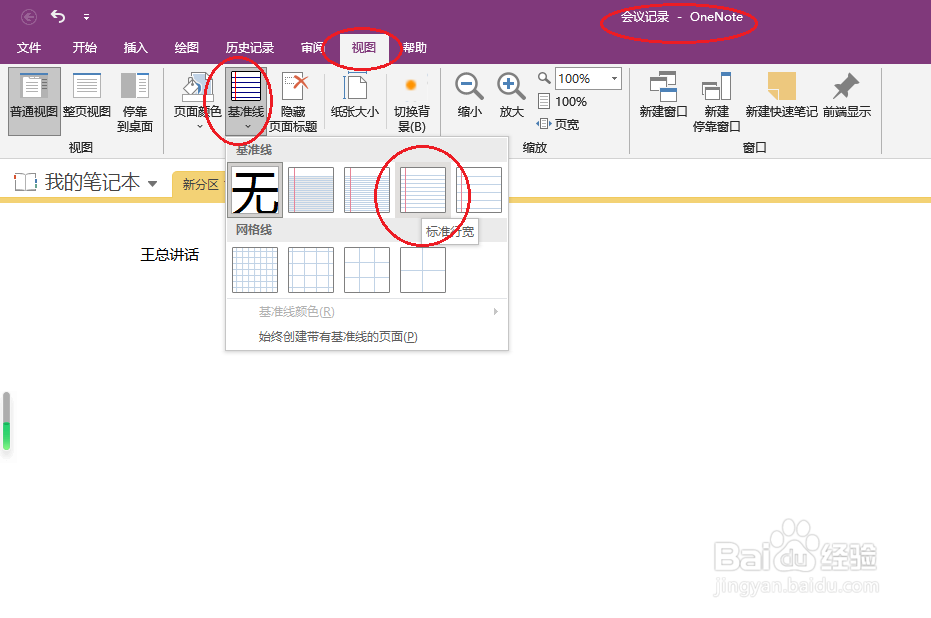
Task: Open 纸张大小 settings
Action: pos(355,96)
